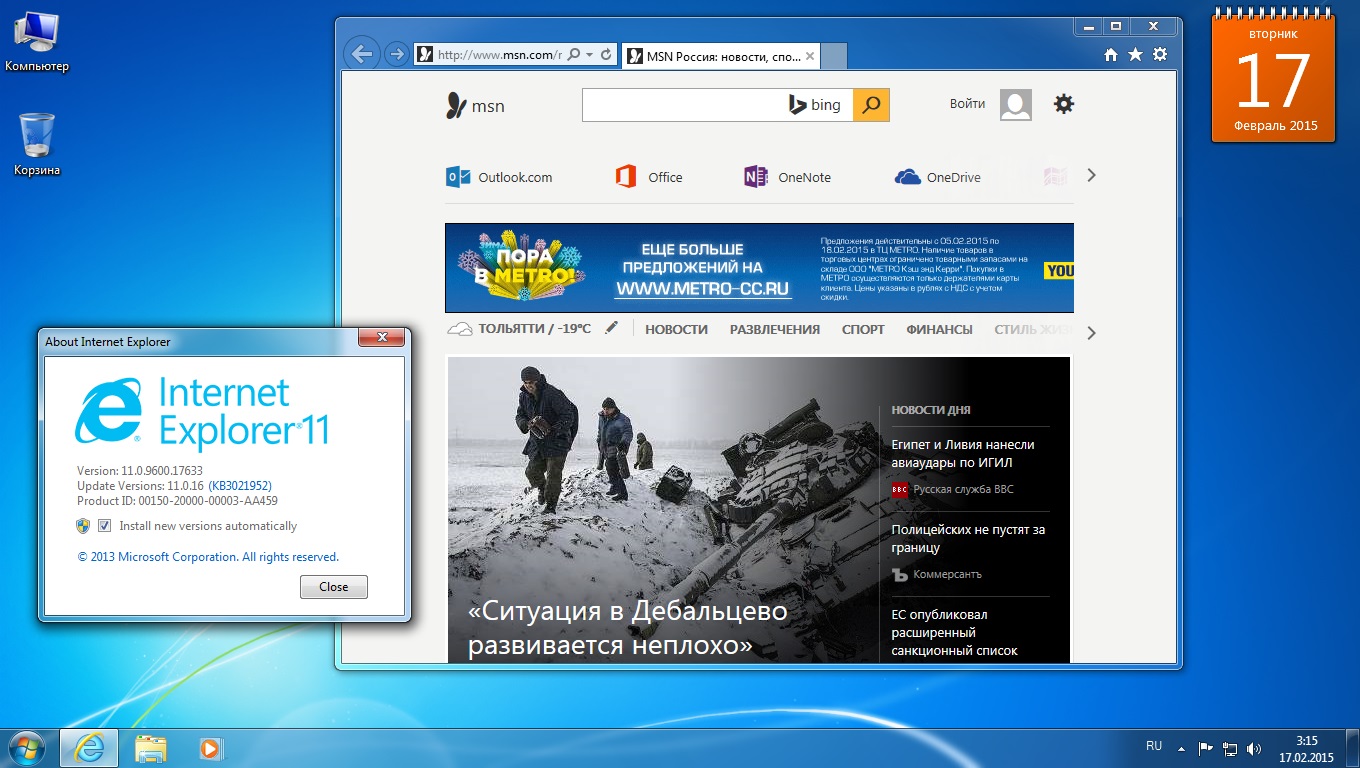
Task: Select the MSN Россия browser tab
Action: [720, 56]
